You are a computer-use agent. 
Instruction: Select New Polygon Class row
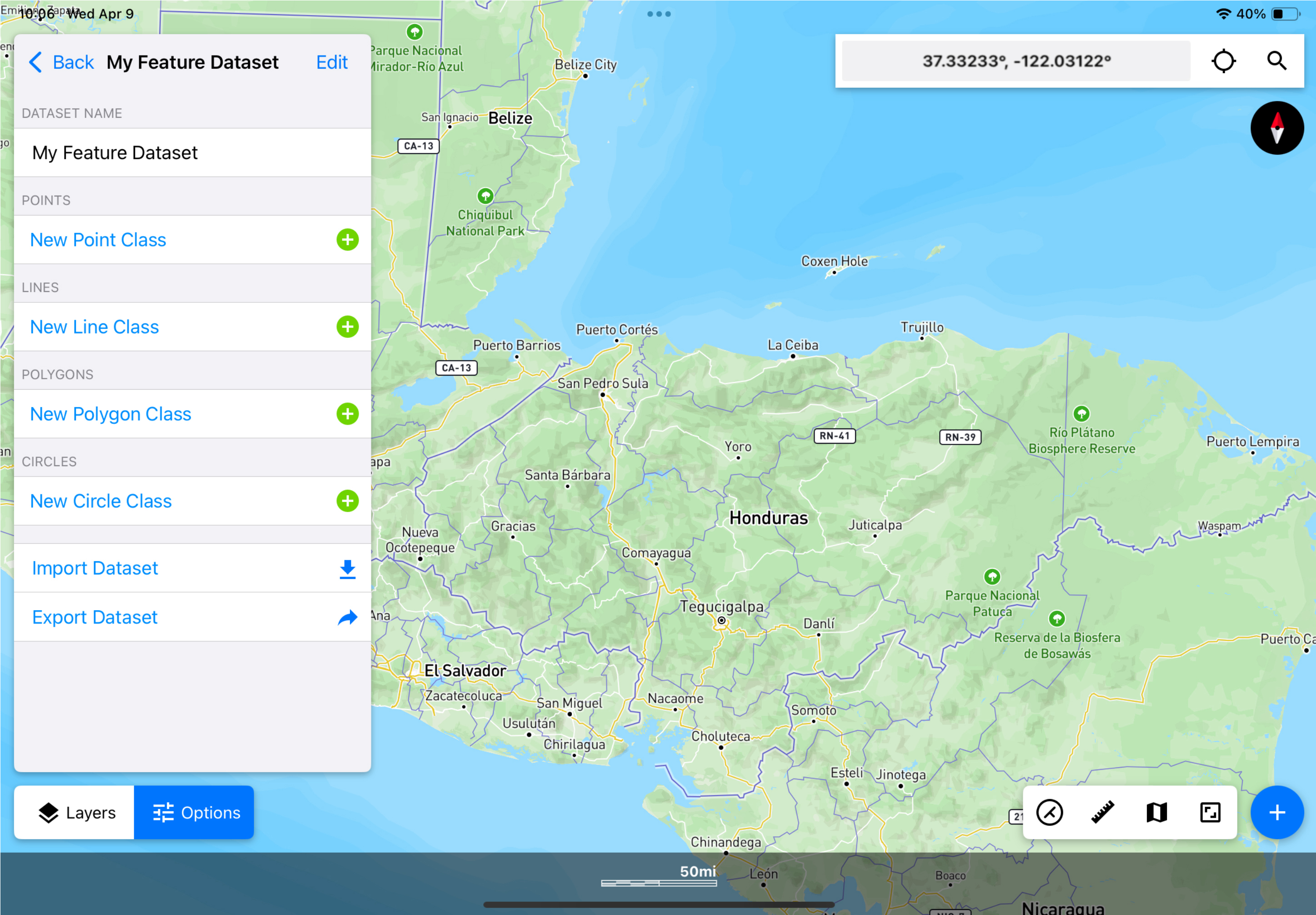192,414
